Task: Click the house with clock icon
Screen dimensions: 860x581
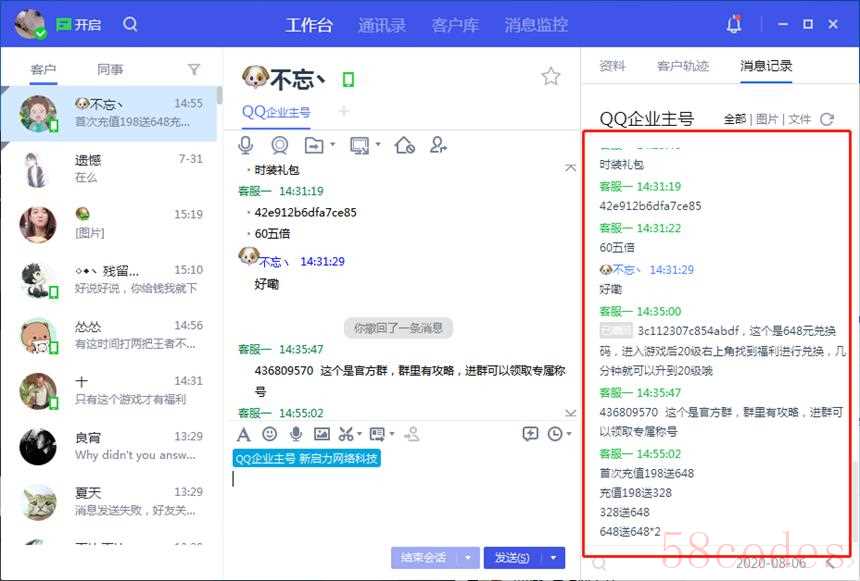Action: (404, 145)
